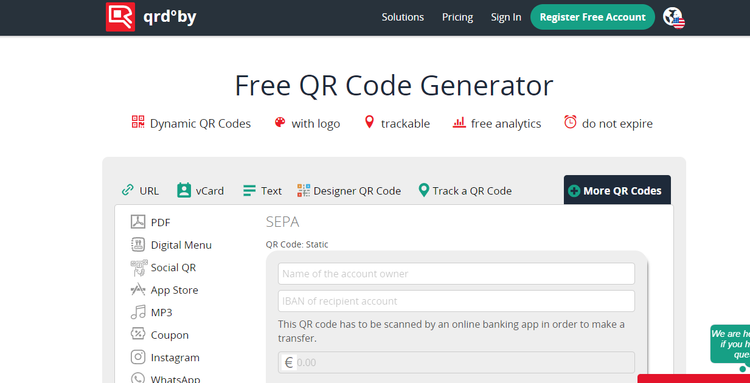Viewport: 750px width, 383px height.
Task: Open the Solutions menu
Action: [x=403, y=17]
